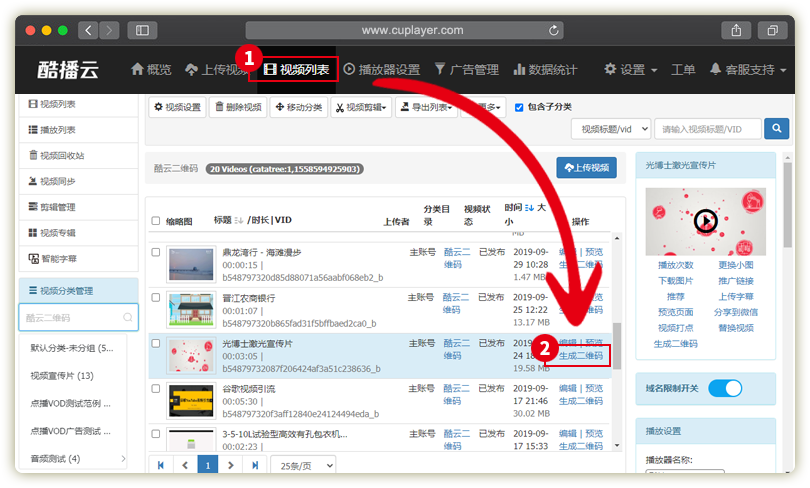
Task: Click 生成二维码 in the 光博士激光宣传片 row
Action: point(581,356)
